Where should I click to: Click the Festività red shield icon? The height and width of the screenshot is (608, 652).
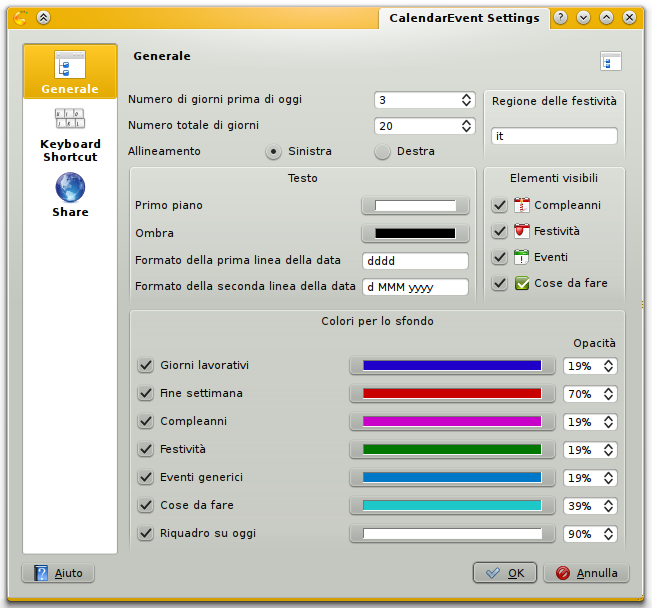[x=522, y=231]
